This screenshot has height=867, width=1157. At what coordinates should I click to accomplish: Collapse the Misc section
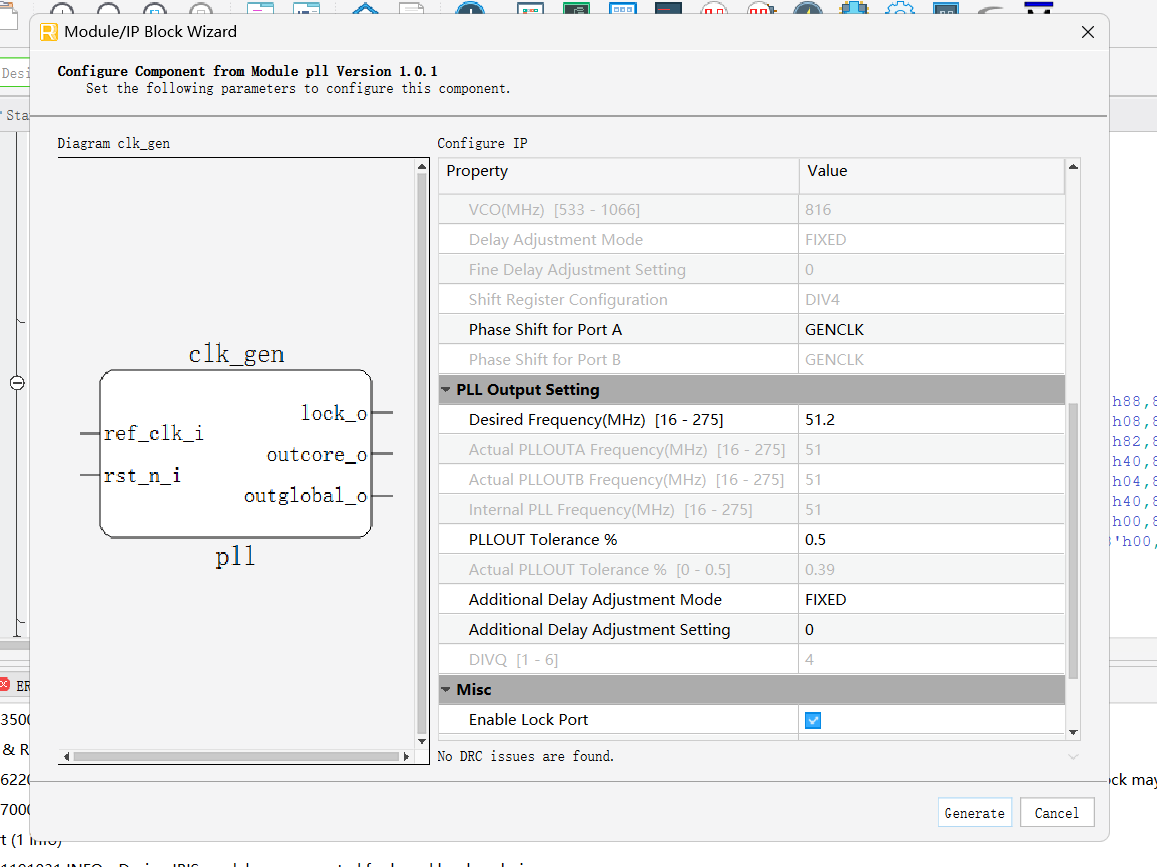446,690
